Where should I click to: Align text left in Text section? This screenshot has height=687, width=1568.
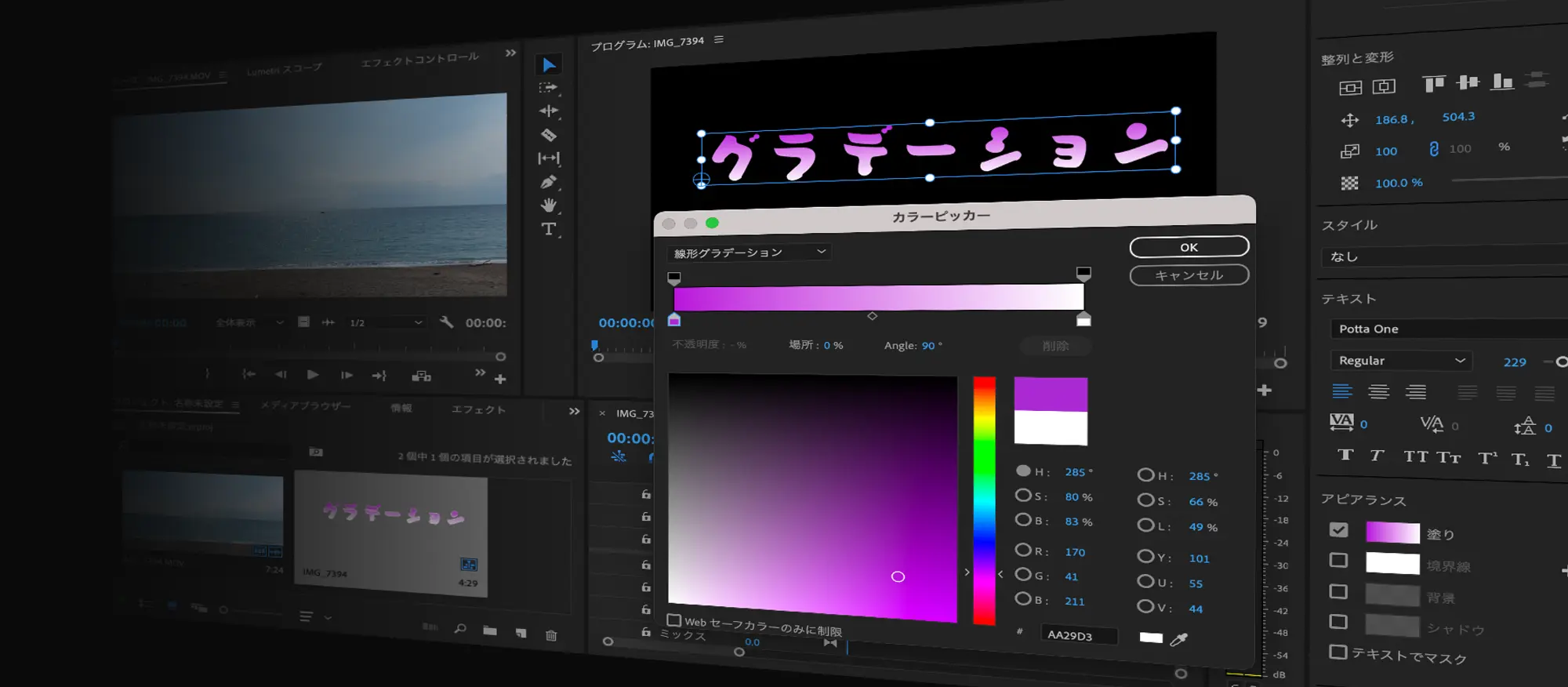[x=1342, y=391]
